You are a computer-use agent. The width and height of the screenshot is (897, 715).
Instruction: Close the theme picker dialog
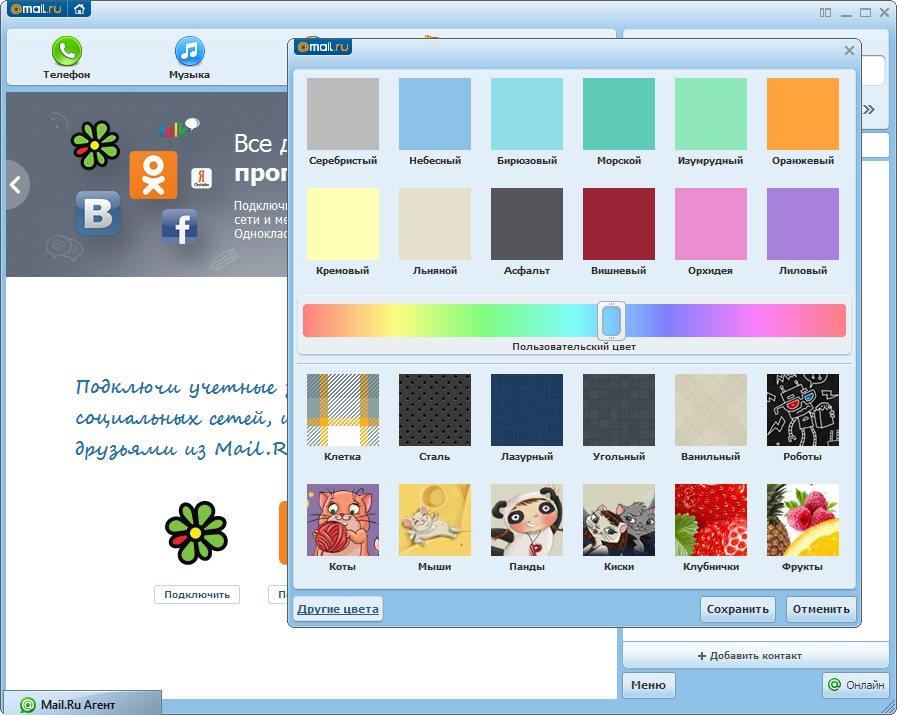849,50
